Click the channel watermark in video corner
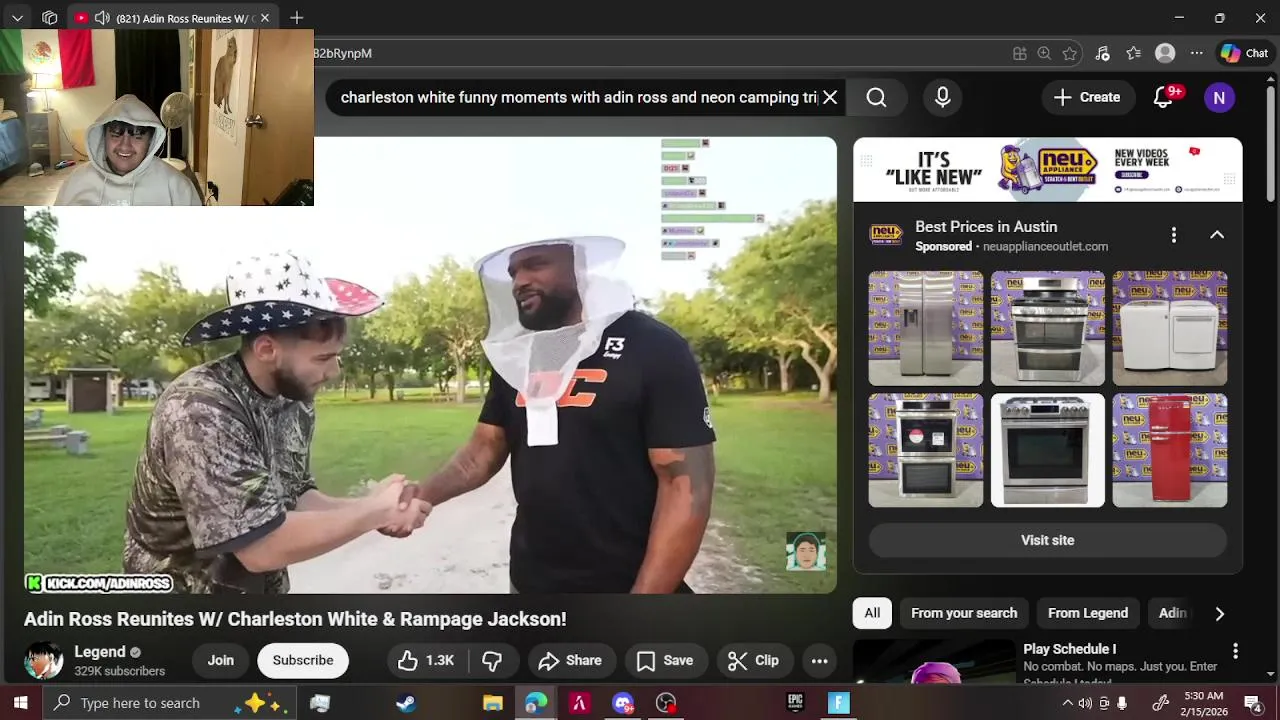 point(805,552)
